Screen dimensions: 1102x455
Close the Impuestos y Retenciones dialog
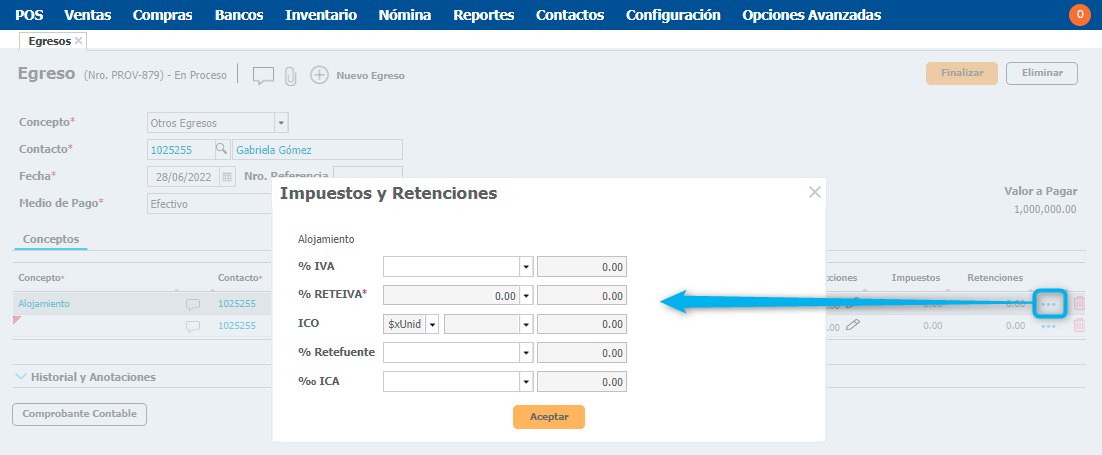tap(815, 192)
